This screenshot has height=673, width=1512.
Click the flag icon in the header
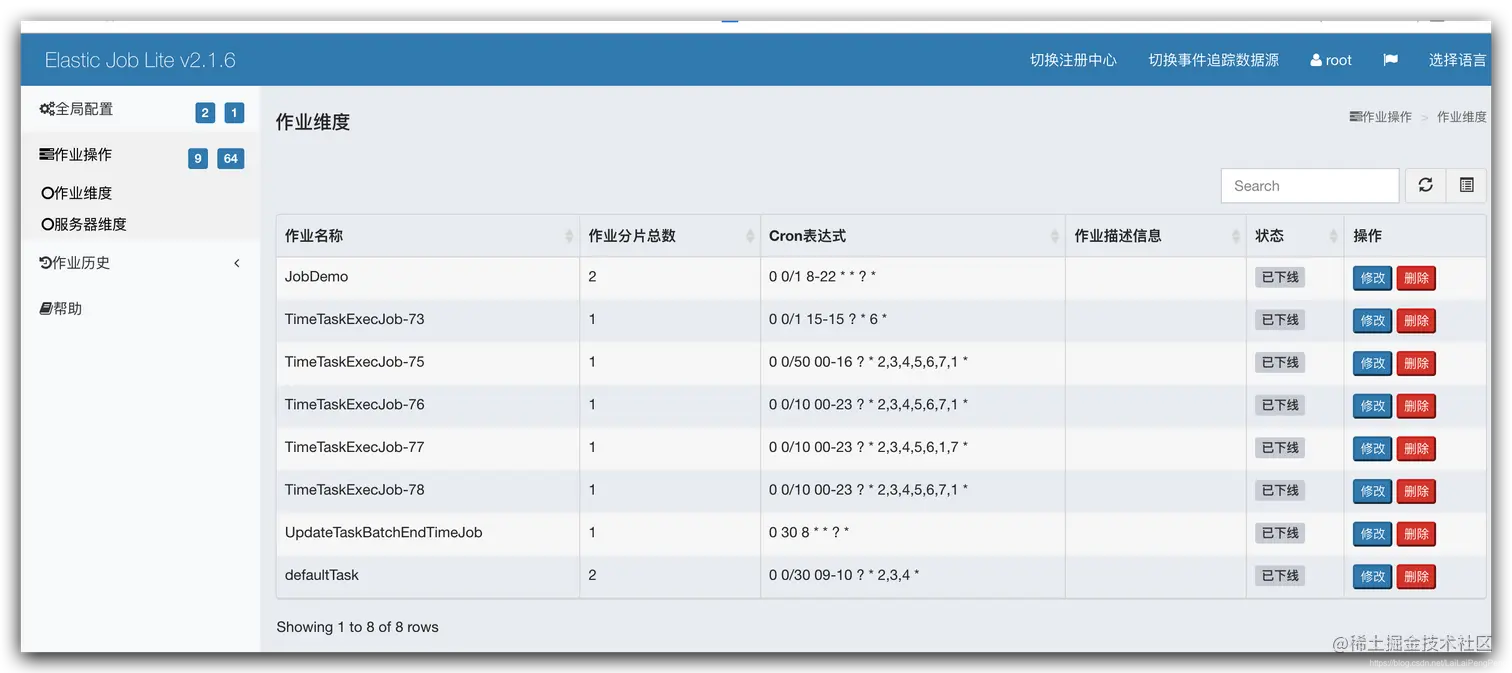(x=1390, y=60)
